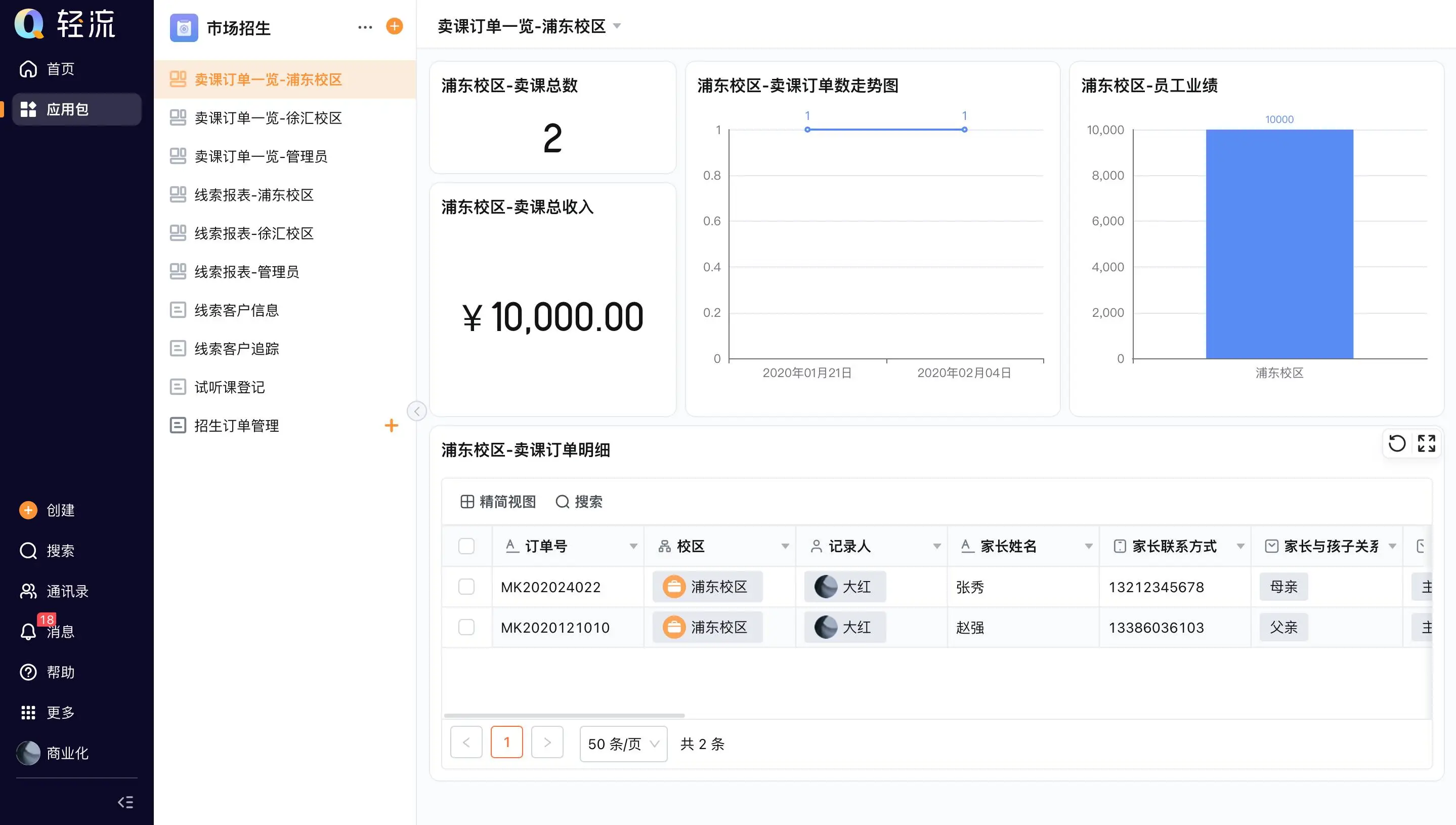Image resolution: width=1456 pixels, height=825 pixels.
Task: Toggle the select-all checkbox in the table header
Action: click(466, 546)
